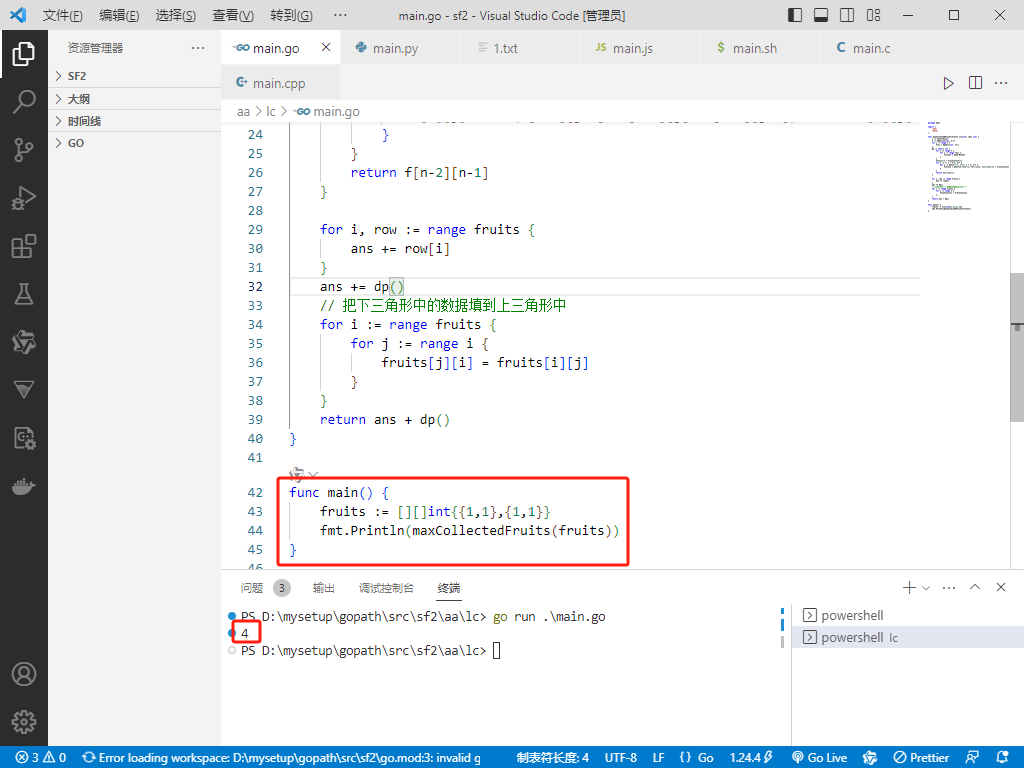Open the Testing flask view
This screenshot has height=768, width=1024.
click(24, 295)
